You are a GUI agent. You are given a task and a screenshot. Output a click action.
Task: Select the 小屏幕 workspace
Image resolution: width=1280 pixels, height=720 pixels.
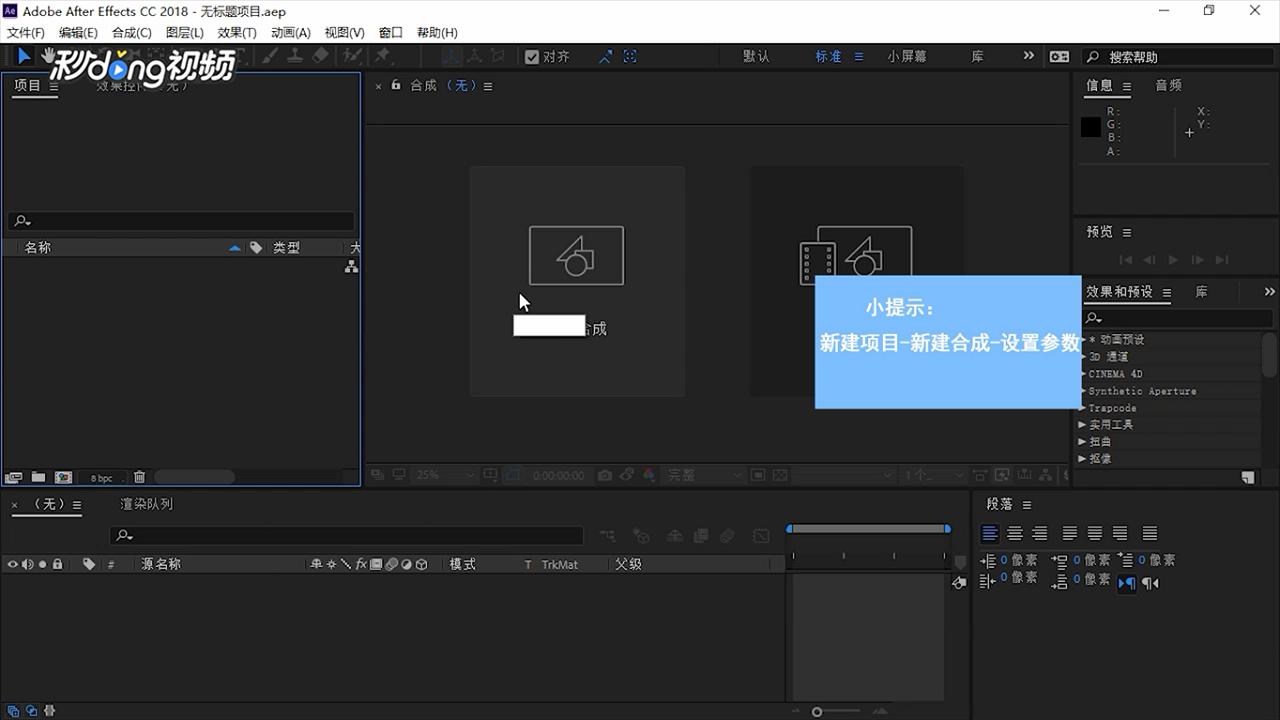click(907, 57)
